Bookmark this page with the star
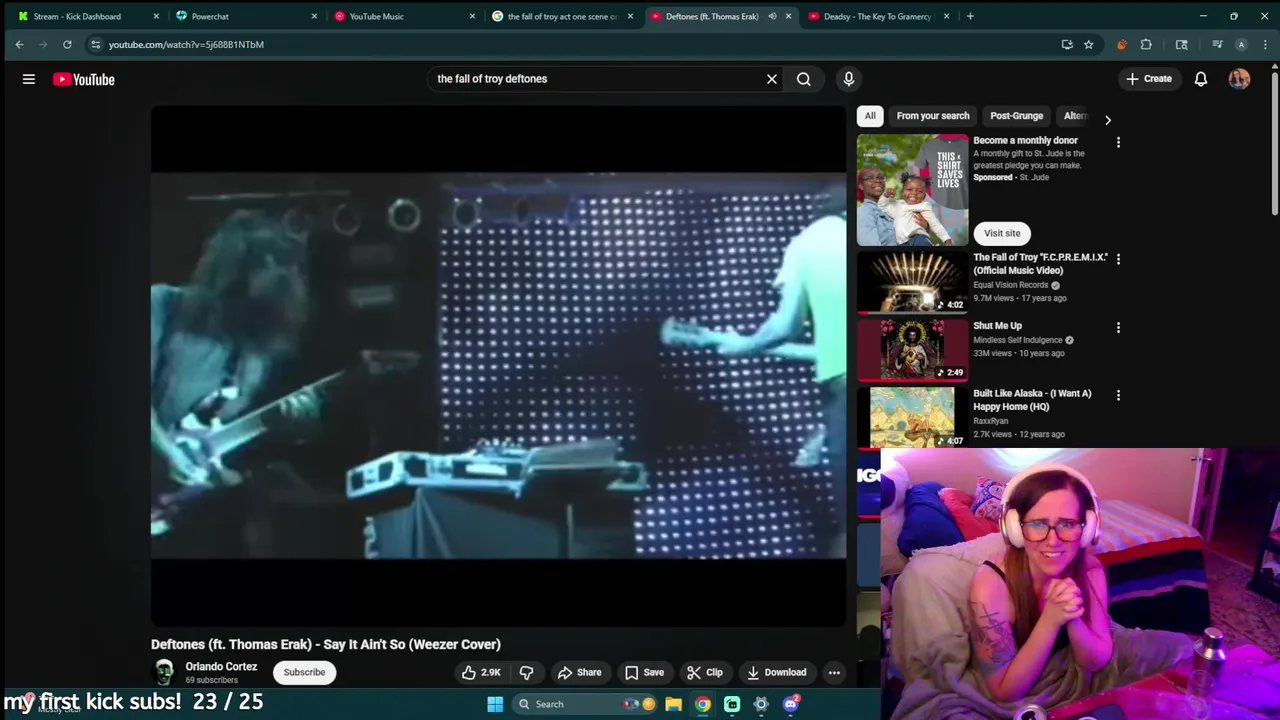The height and width of the screenshot is (720, 1280). tap(1089, 44)
